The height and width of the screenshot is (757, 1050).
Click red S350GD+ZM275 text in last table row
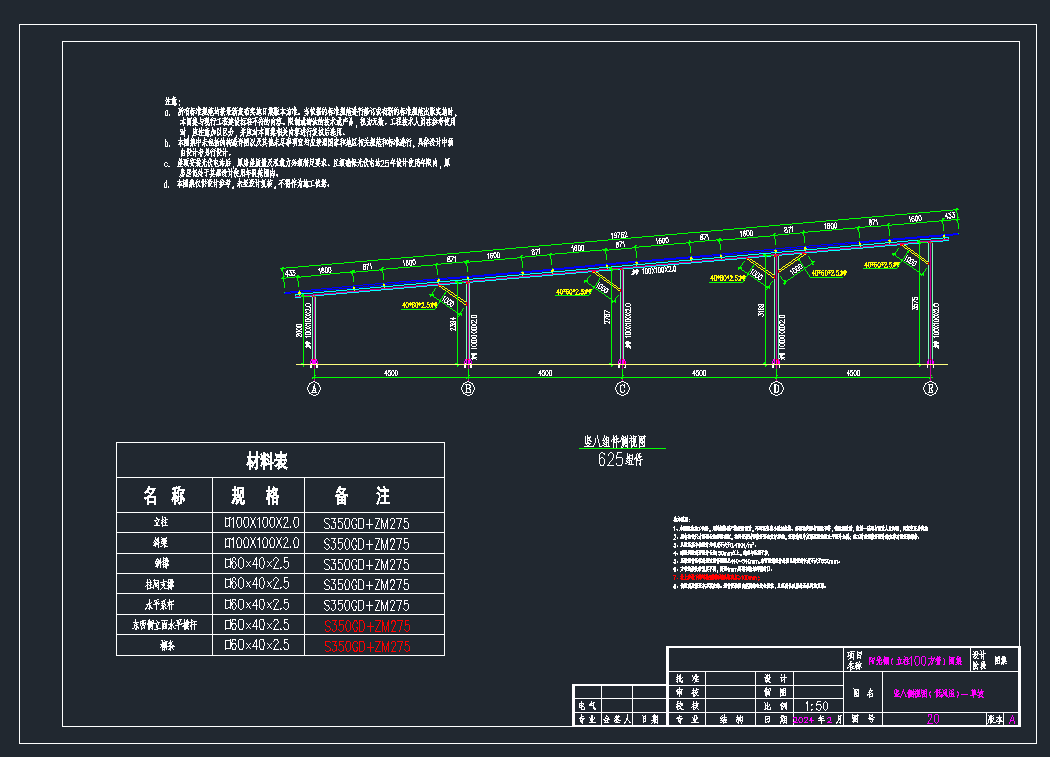(x=366, y=647)
